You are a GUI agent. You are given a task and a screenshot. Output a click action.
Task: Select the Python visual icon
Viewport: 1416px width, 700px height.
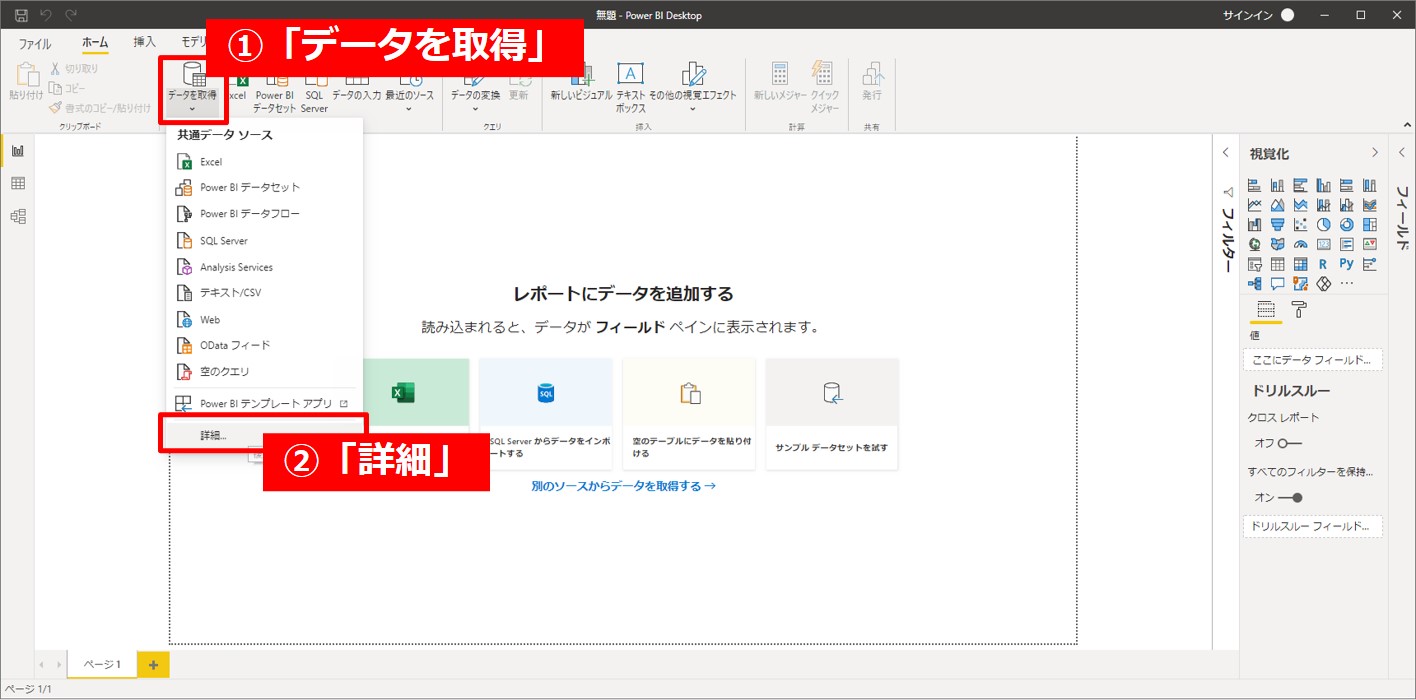click(x=1346, y=265)
